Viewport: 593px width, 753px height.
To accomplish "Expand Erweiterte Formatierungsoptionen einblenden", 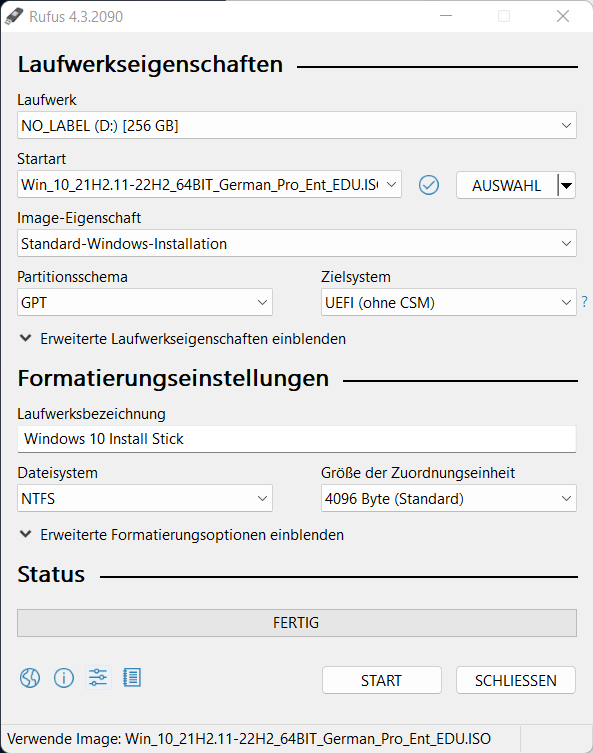I will (x=182, y=535).
